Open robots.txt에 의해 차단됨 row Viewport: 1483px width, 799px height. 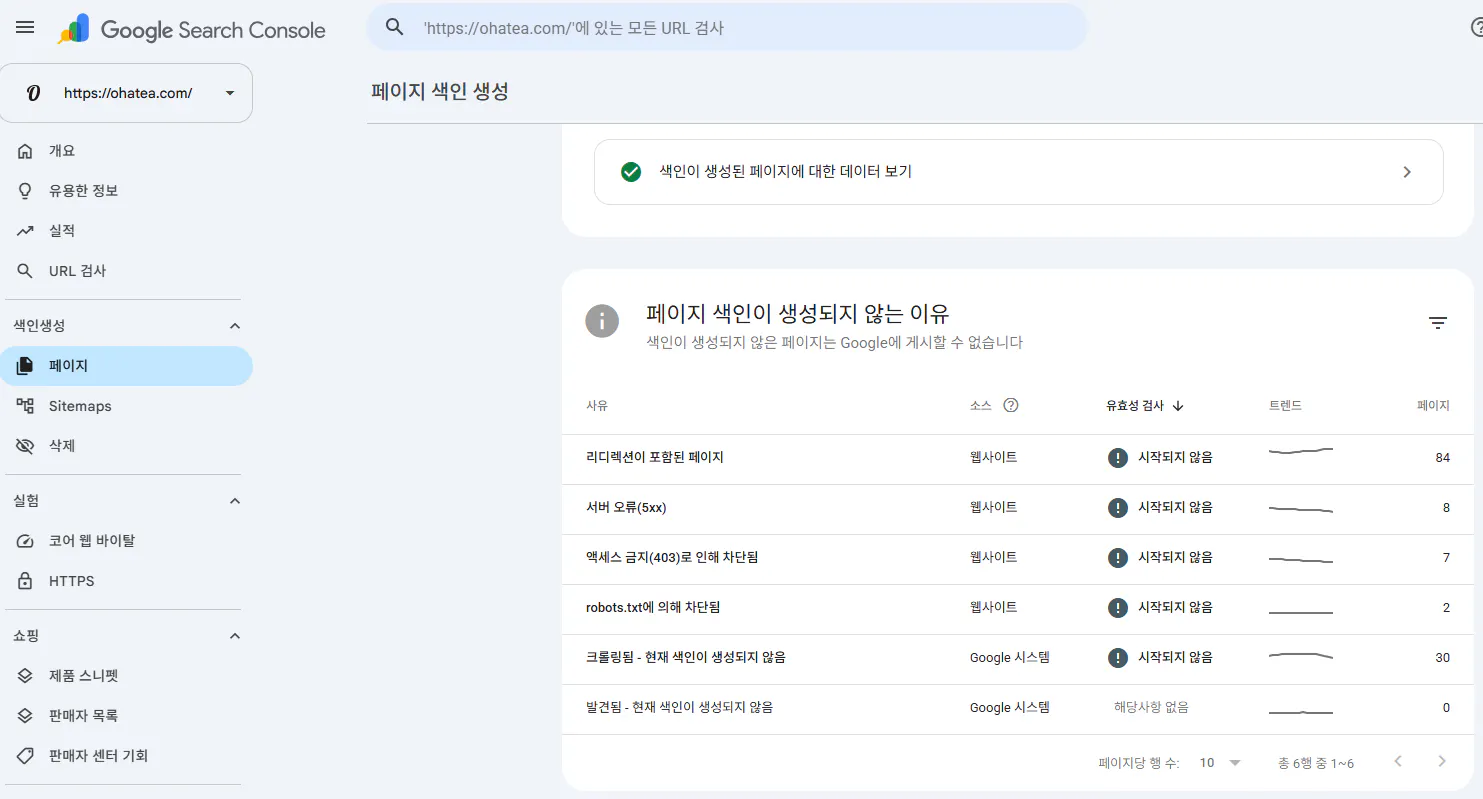pos(1017,608)
